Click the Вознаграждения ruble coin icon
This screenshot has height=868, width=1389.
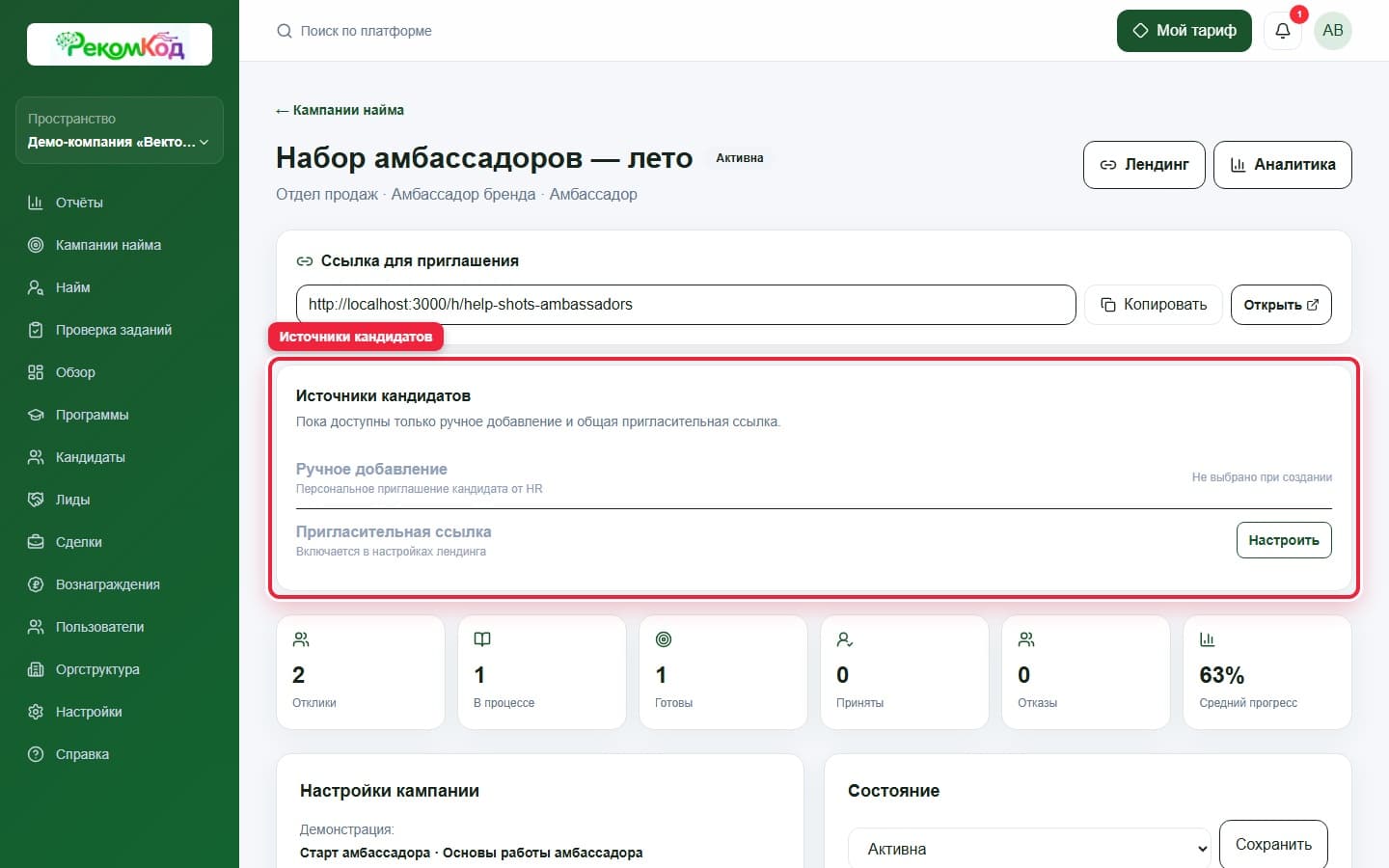(x=36, y=584)
